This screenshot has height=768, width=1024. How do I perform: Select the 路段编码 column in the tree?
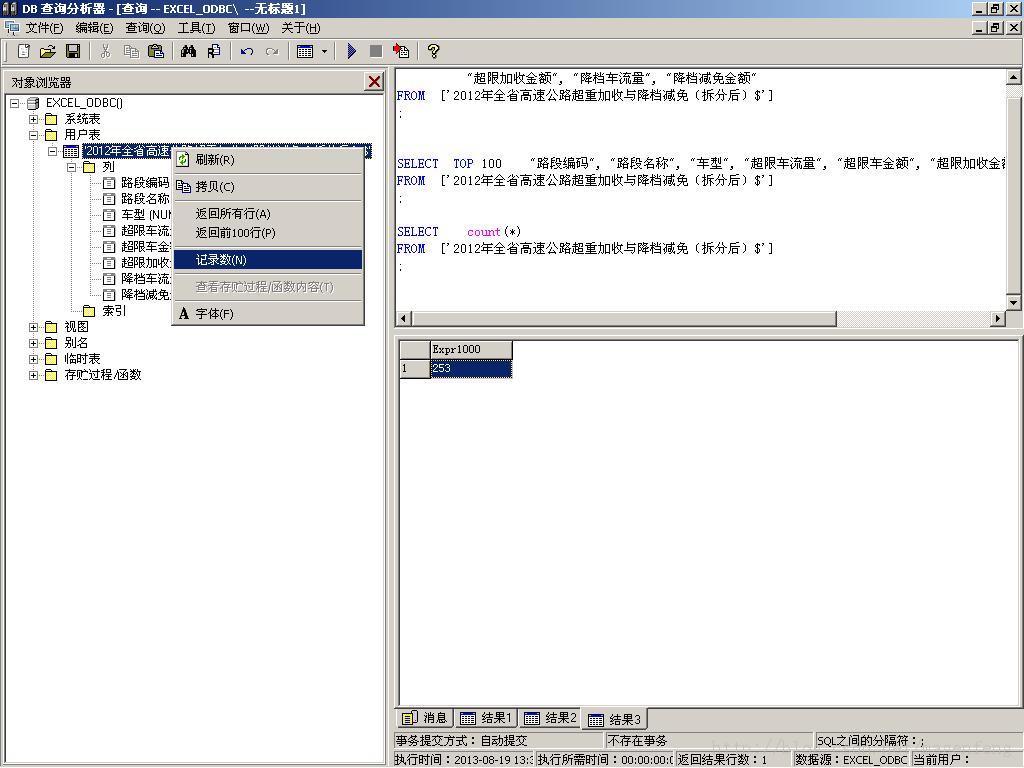pos(145,183)
